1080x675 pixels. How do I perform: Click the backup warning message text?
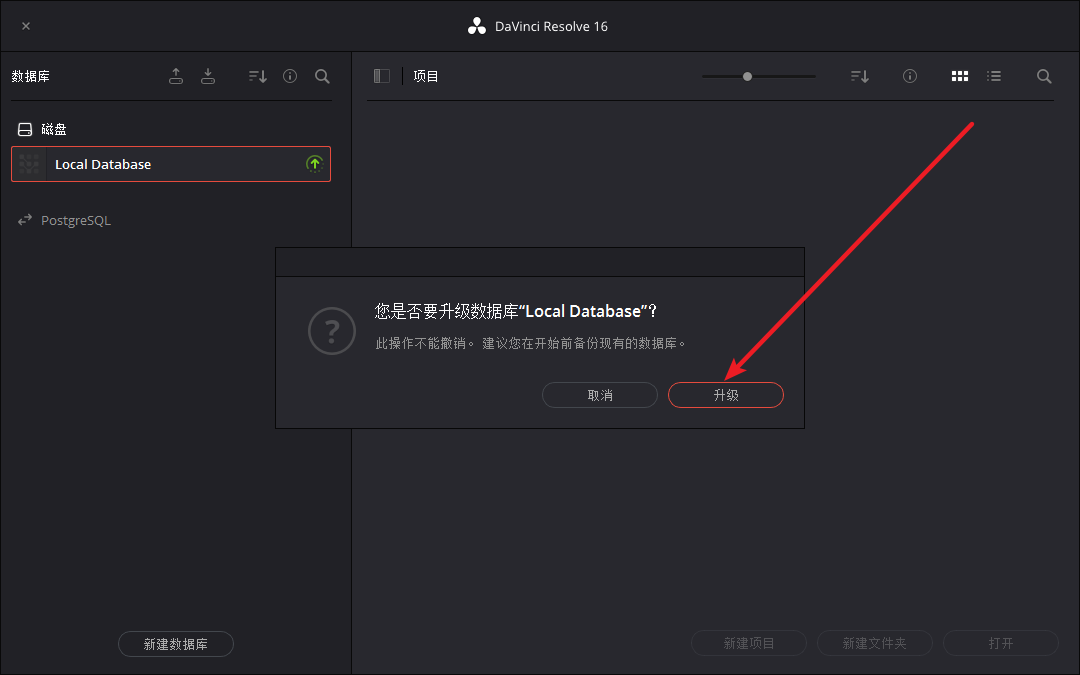[x=530, y=343]
